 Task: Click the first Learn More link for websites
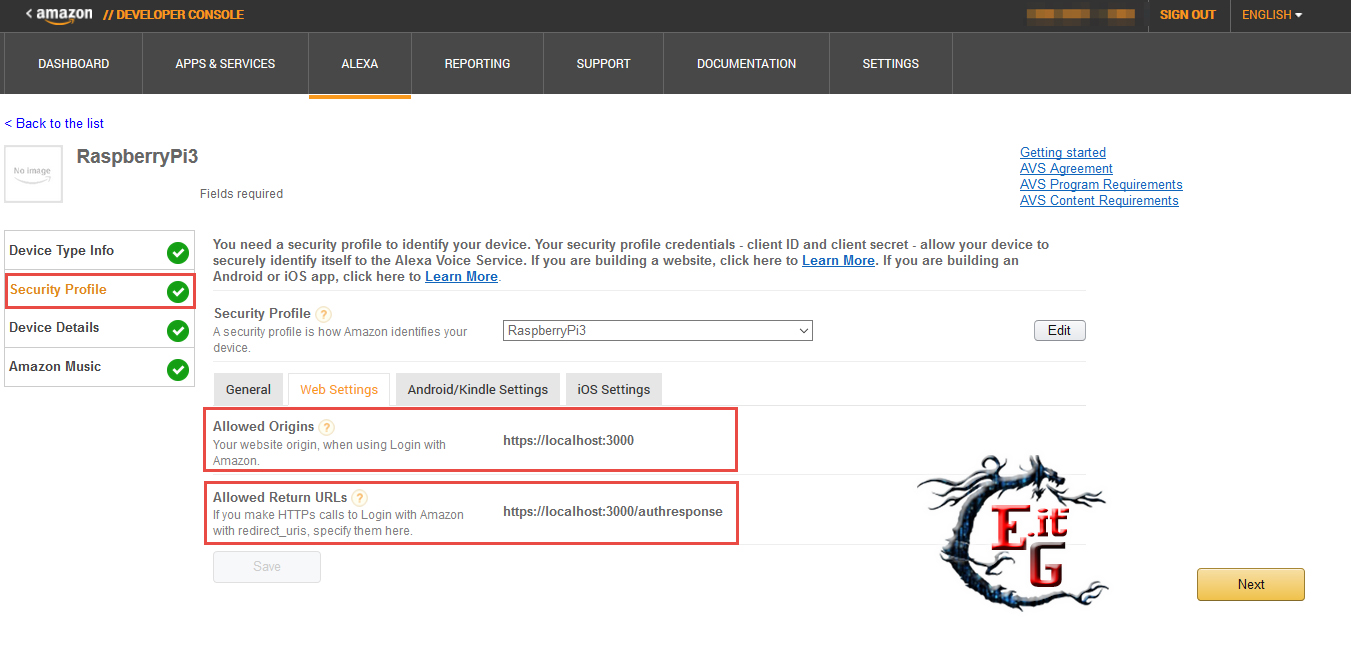pos(838,260)
